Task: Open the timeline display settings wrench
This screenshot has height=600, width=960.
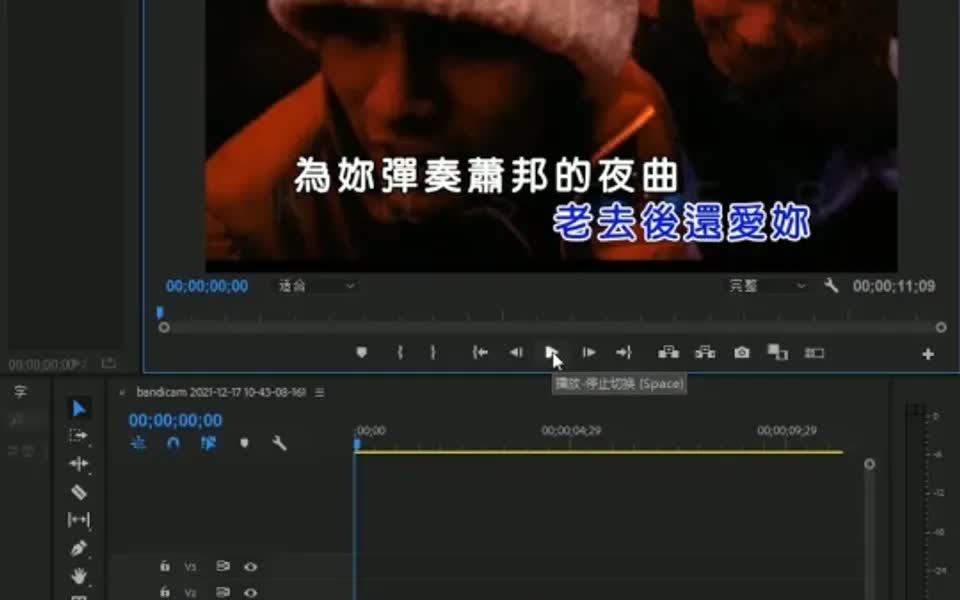Action: (x=280, y=444)
